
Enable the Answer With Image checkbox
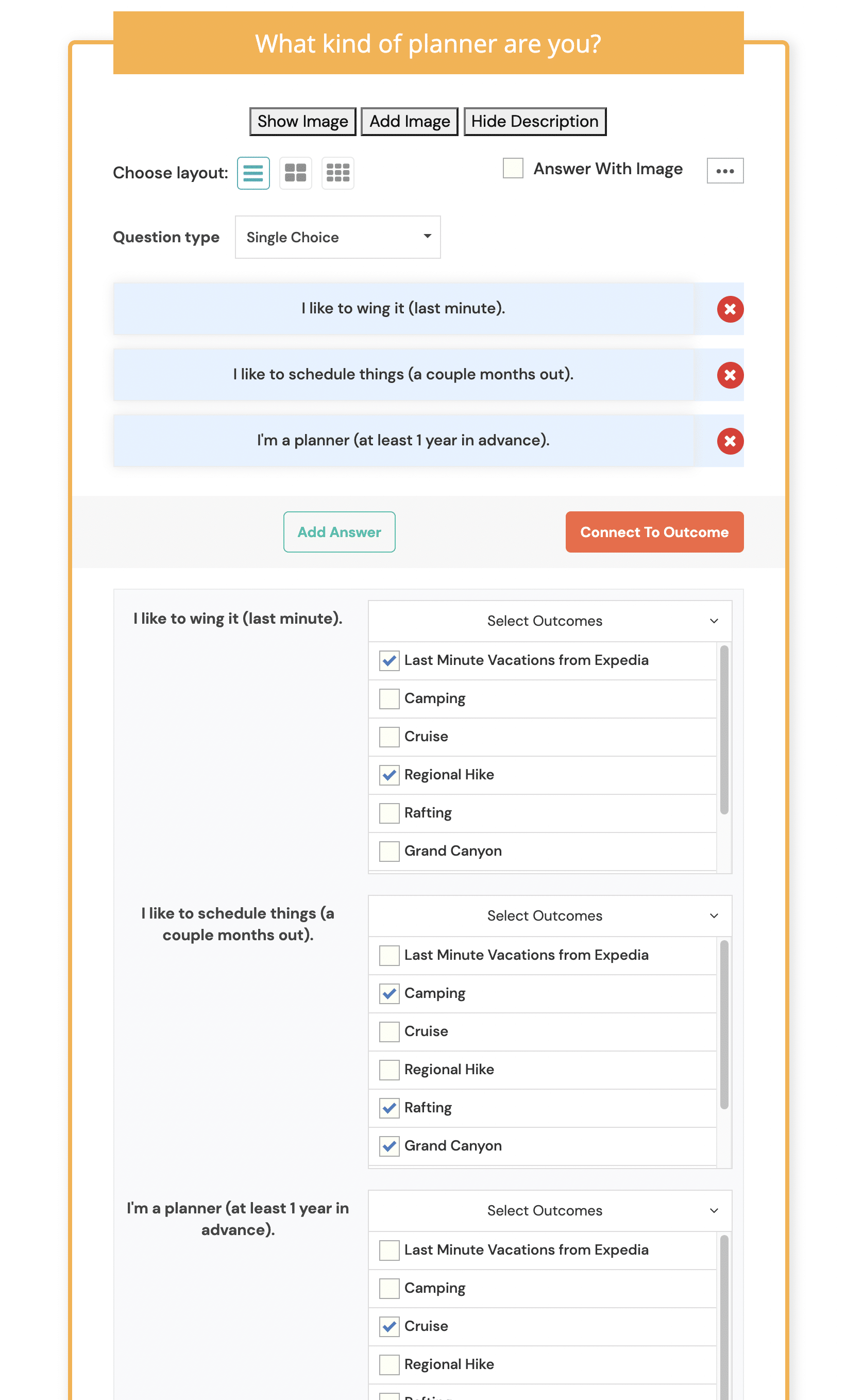click(x=512, y=169)
